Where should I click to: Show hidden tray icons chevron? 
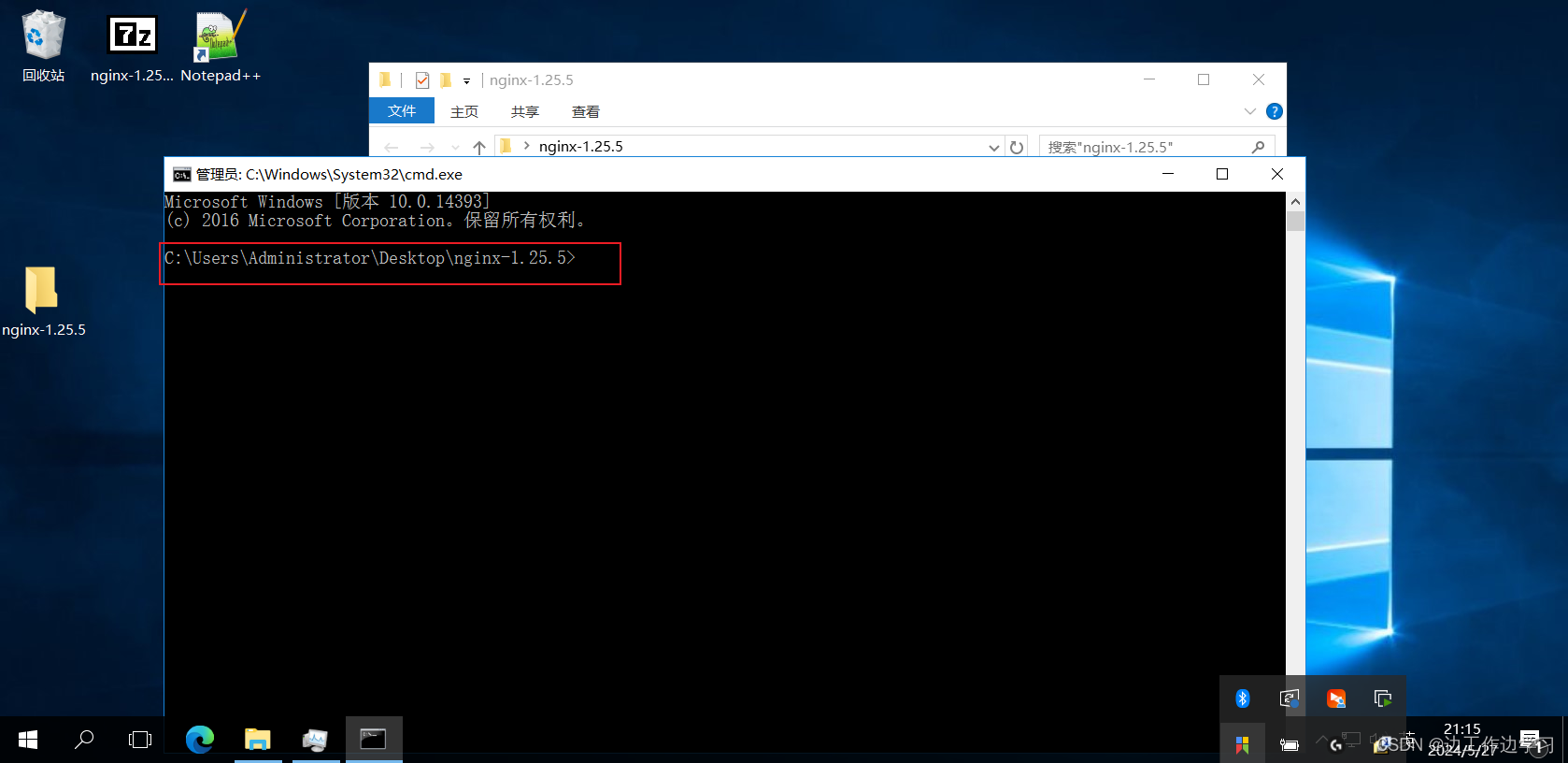click(1321, 740)
